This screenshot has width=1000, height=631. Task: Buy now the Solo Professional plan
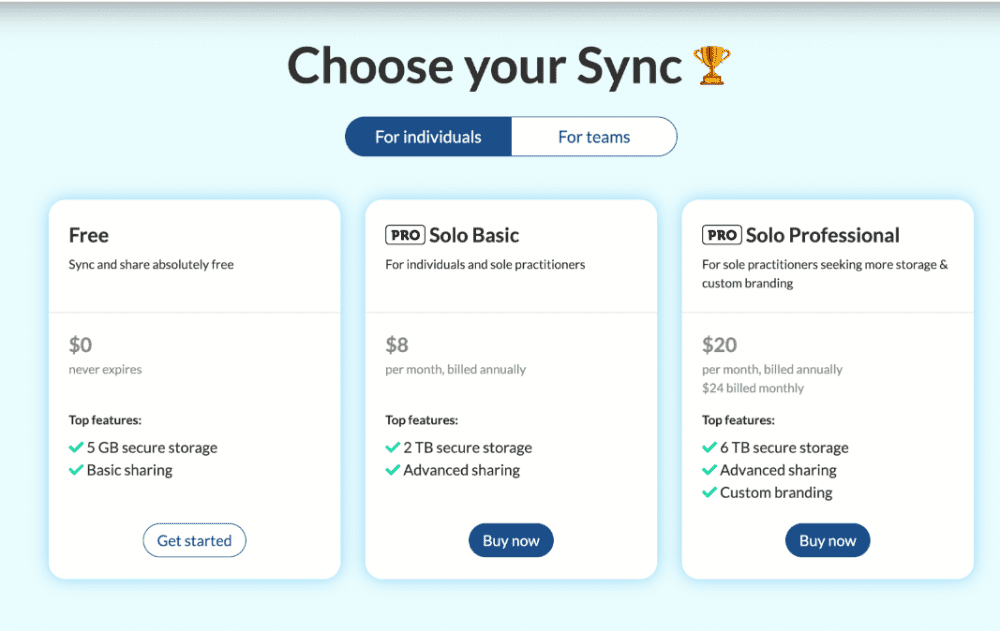827,540
